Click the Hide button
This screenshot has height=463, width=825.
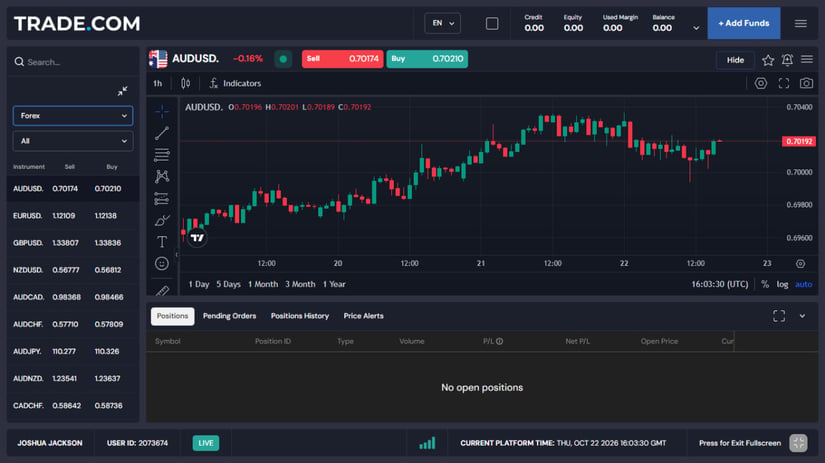click(x=735, y=60)
